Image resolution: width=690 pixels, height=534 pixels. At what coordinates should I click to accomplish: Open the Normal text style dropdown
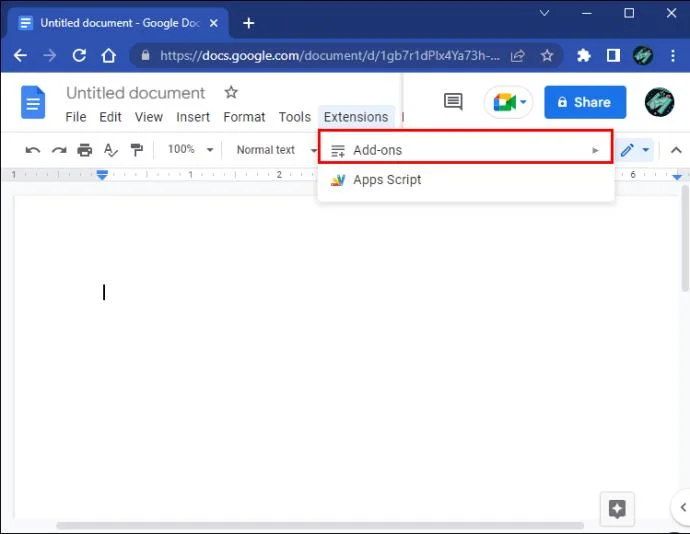pos(277,150)
